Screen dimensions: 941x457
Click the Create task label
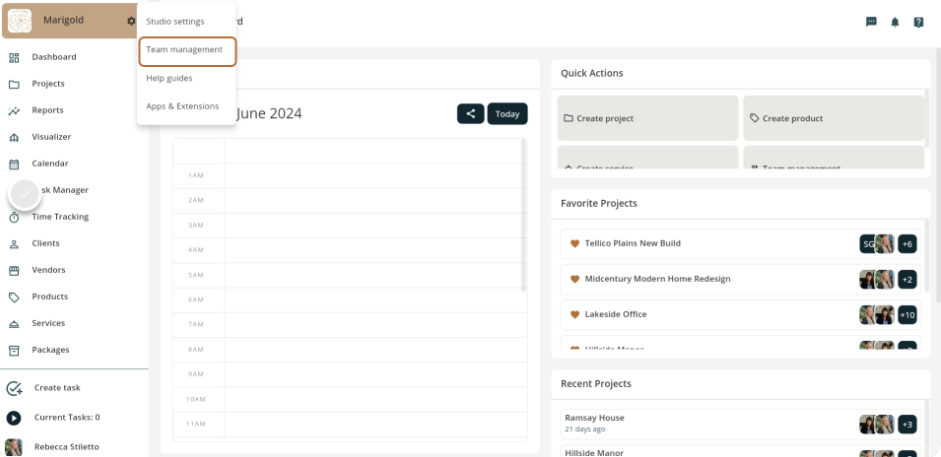pos(57,388)
